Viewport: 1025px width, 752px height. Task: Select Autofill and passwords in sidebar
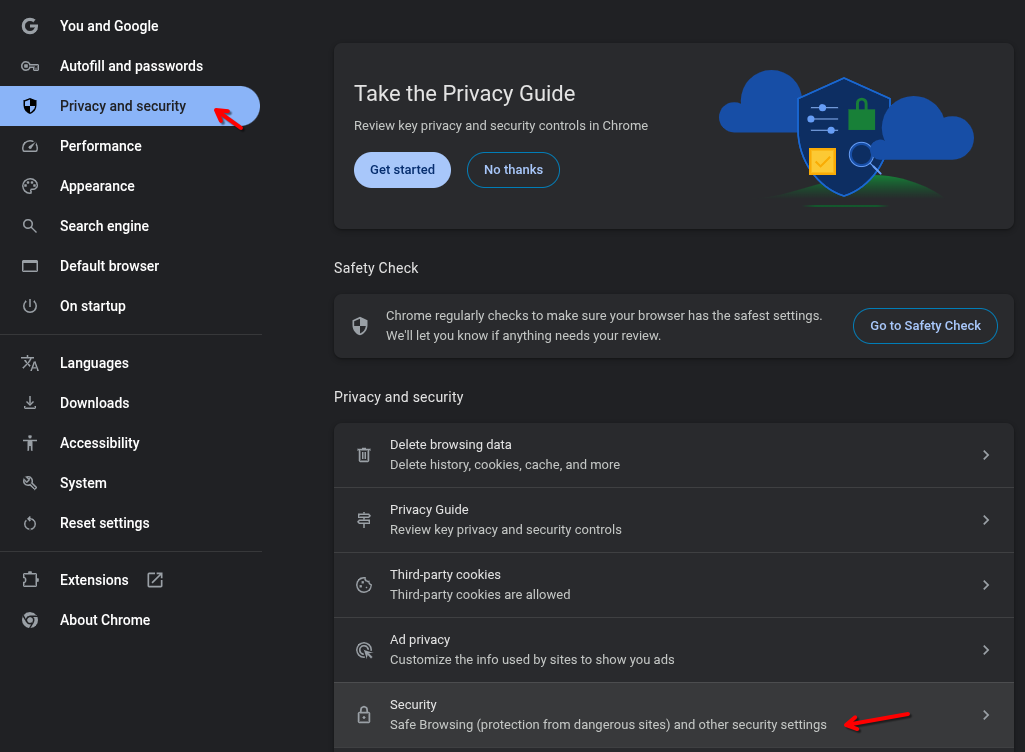click(x=131, y=66)
